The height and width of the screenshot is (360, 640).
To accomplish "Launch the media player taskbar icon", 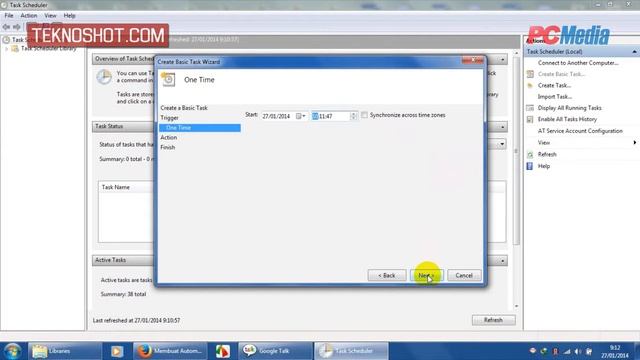I will click(117, 351).
